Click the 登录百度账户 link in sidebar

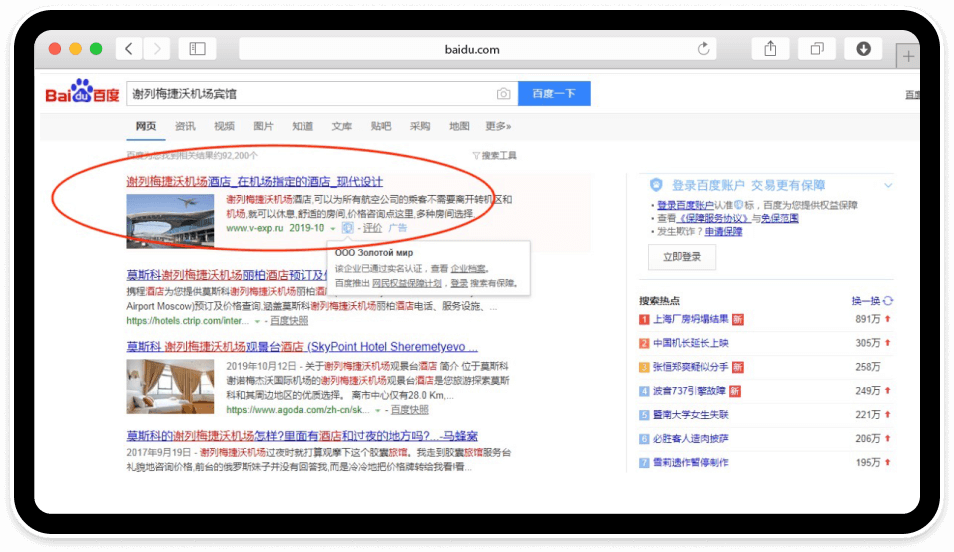coord(685,205)
